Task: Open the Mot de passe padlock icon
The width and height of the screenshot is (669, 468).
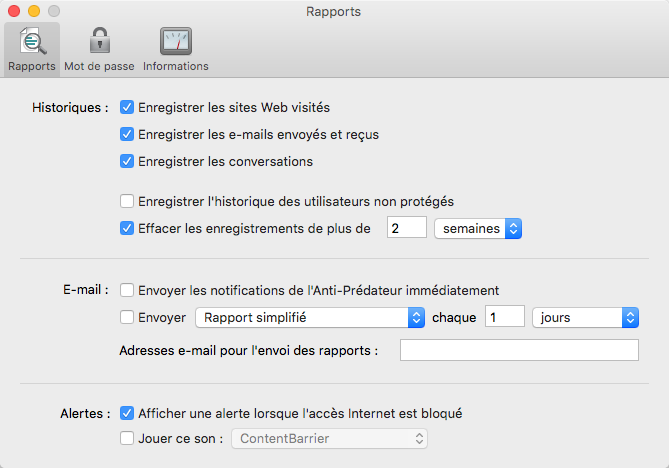Action: click(99, 41)
